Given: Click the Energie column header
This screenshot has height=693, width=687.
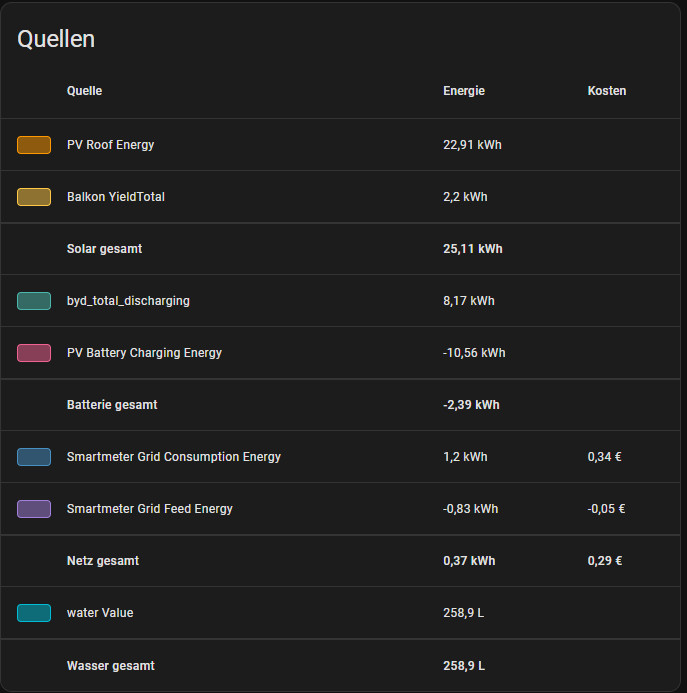Looking at the screenshot, I should tap(463, 91).
